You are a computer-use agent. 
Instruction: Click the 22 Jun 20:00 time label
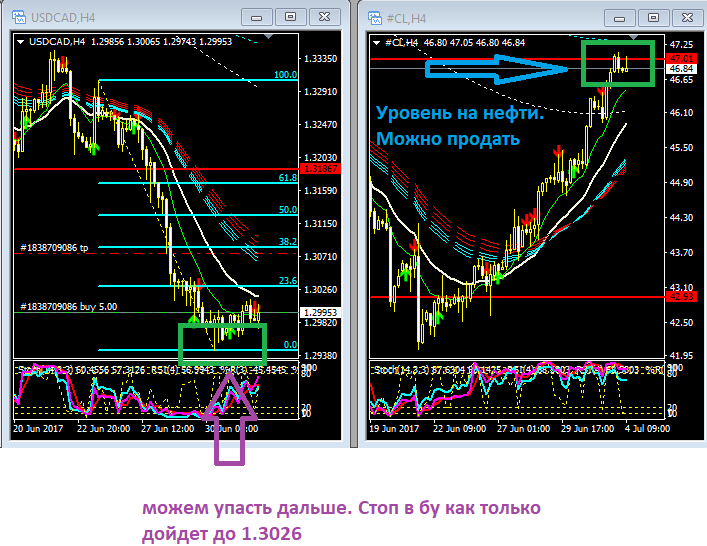(x=103, y=428)
